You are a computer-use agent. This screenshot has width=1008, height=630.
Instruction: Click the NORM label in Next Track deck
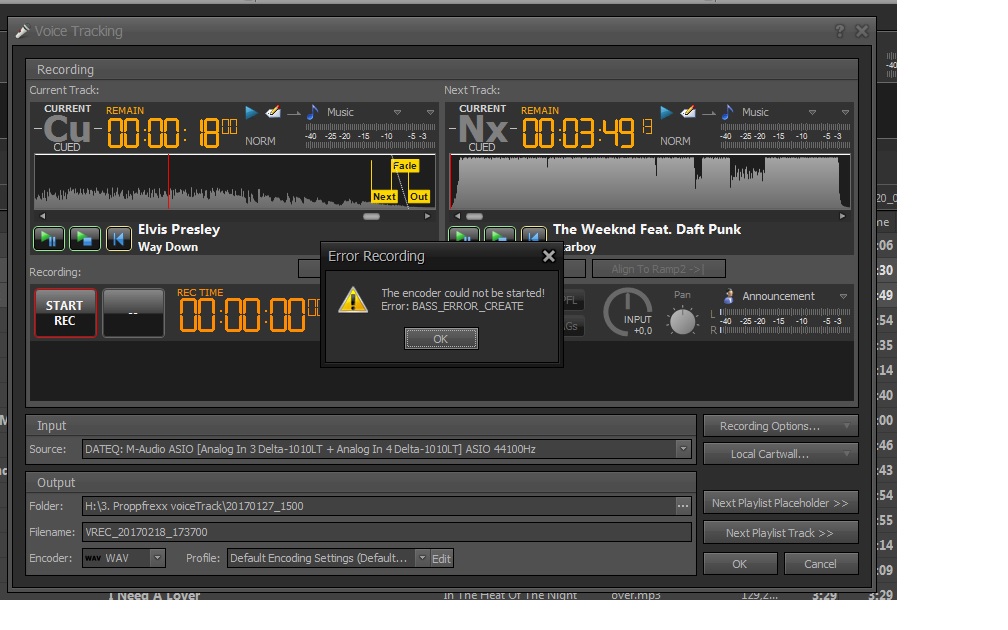coord(676,141)
